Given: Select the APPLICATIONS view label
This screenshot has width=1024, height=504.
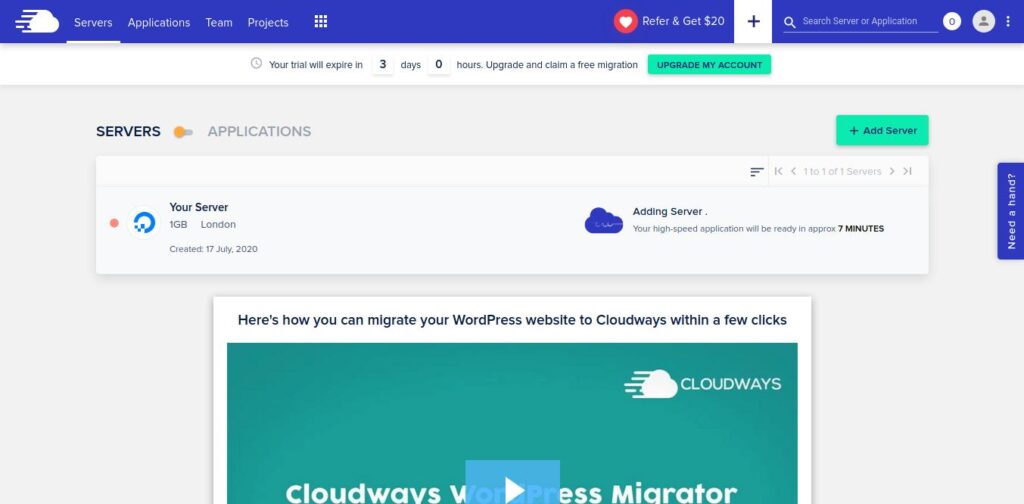Looking at the screenshot, I should click(x=259, y=131).
